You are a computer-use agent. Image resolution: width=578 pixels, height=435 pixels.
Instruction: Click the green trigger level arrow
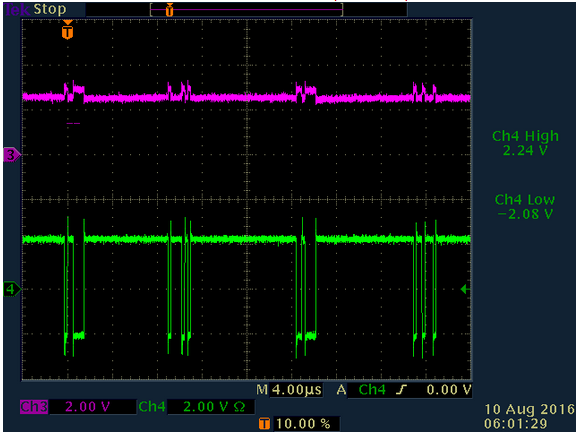(x=465, y=289)
